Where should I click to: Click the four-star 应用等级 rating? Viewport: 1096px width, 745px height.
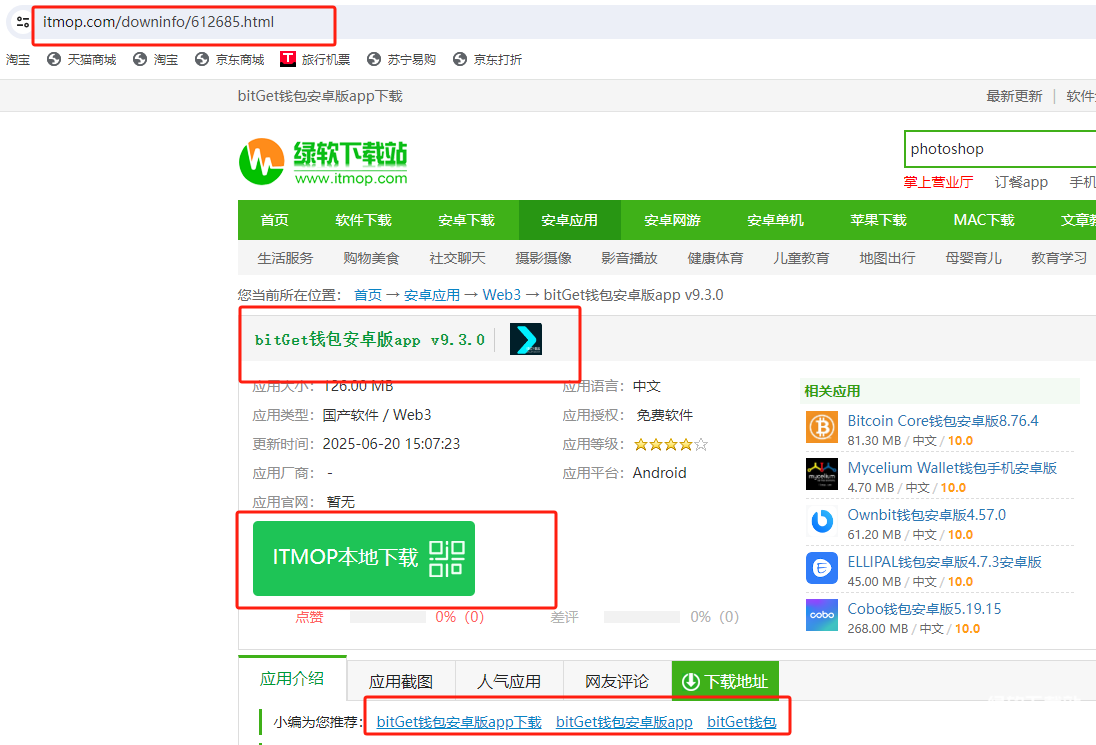pyautogui.click(x=671, y=444)
